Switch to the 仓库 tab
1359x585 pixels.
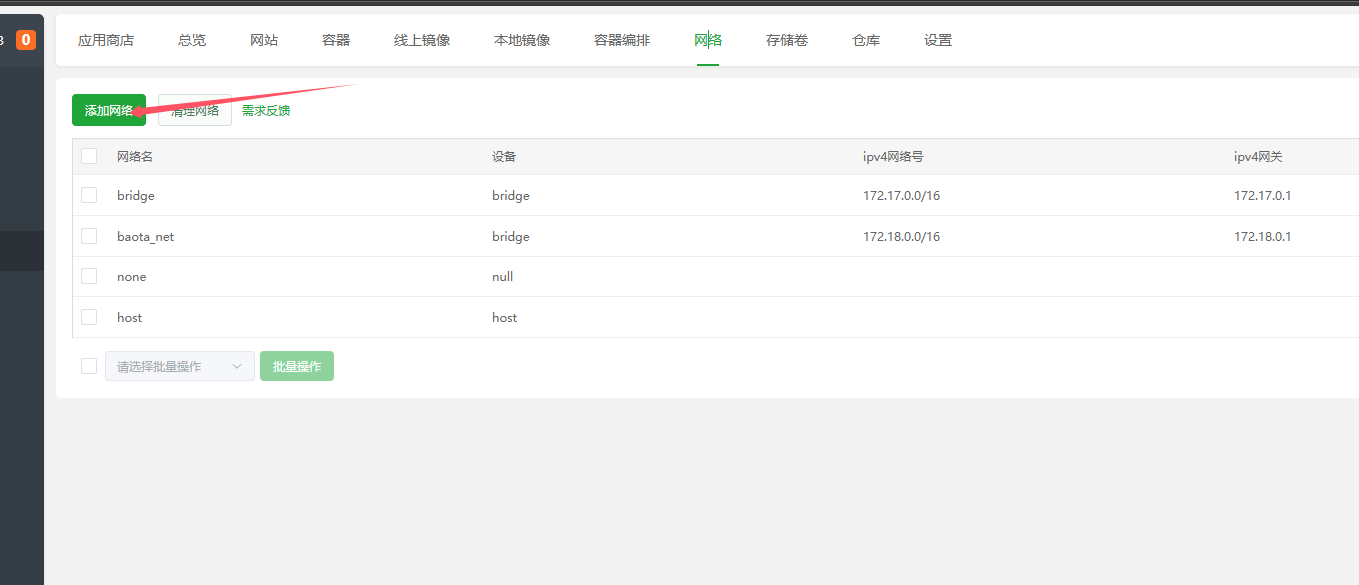coord(866,40)
